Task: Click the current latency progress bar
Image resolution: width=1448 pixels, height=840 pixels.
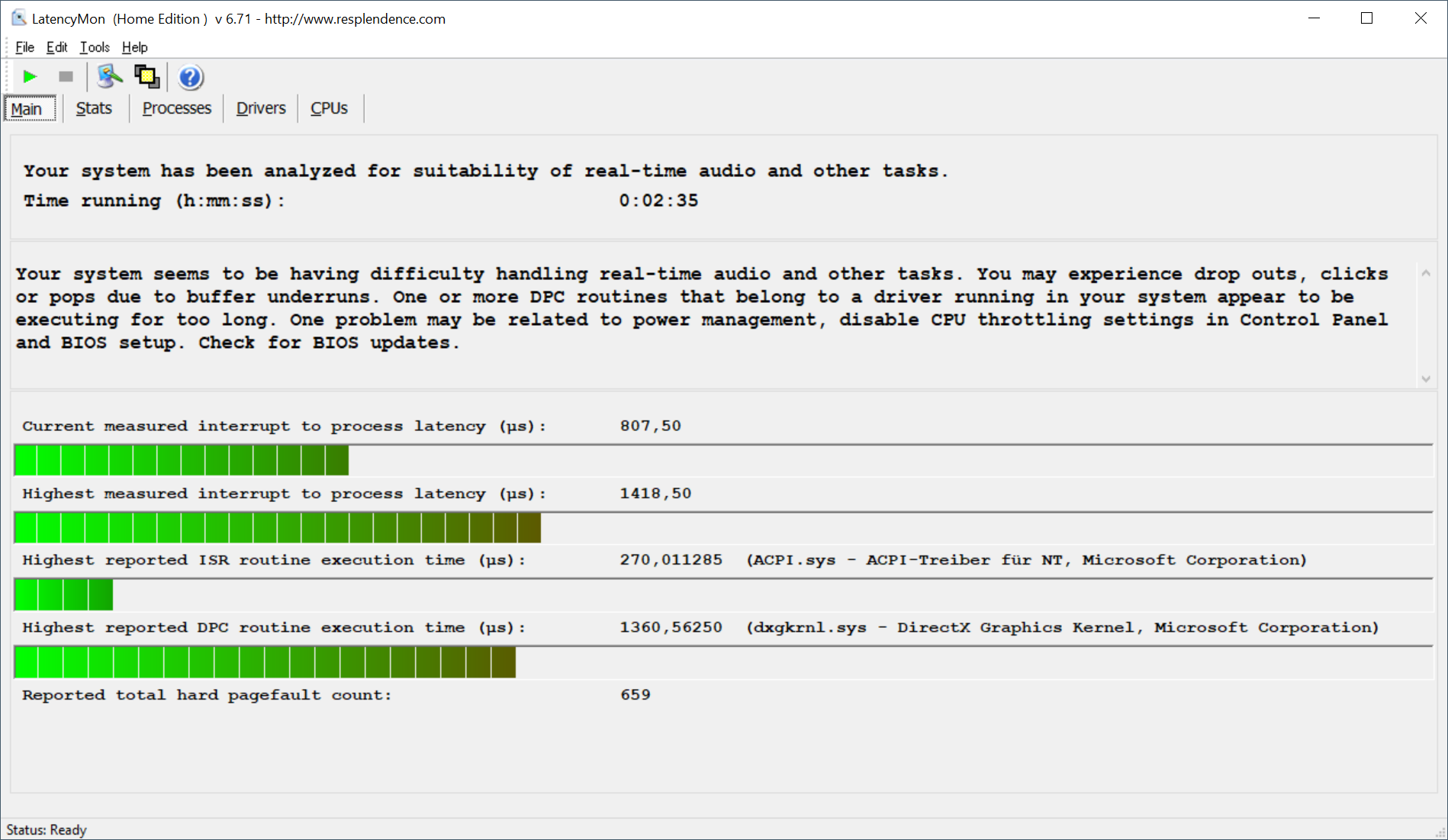Action: (x=723, y=460)
